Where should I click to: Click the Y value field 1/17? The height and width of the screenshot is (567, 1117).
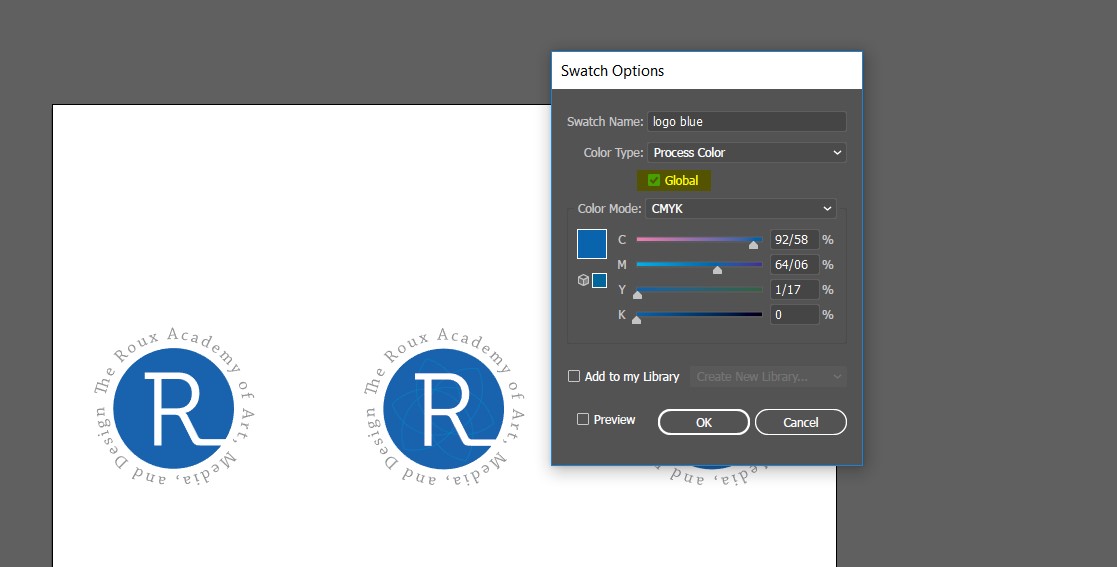(794, 290)
